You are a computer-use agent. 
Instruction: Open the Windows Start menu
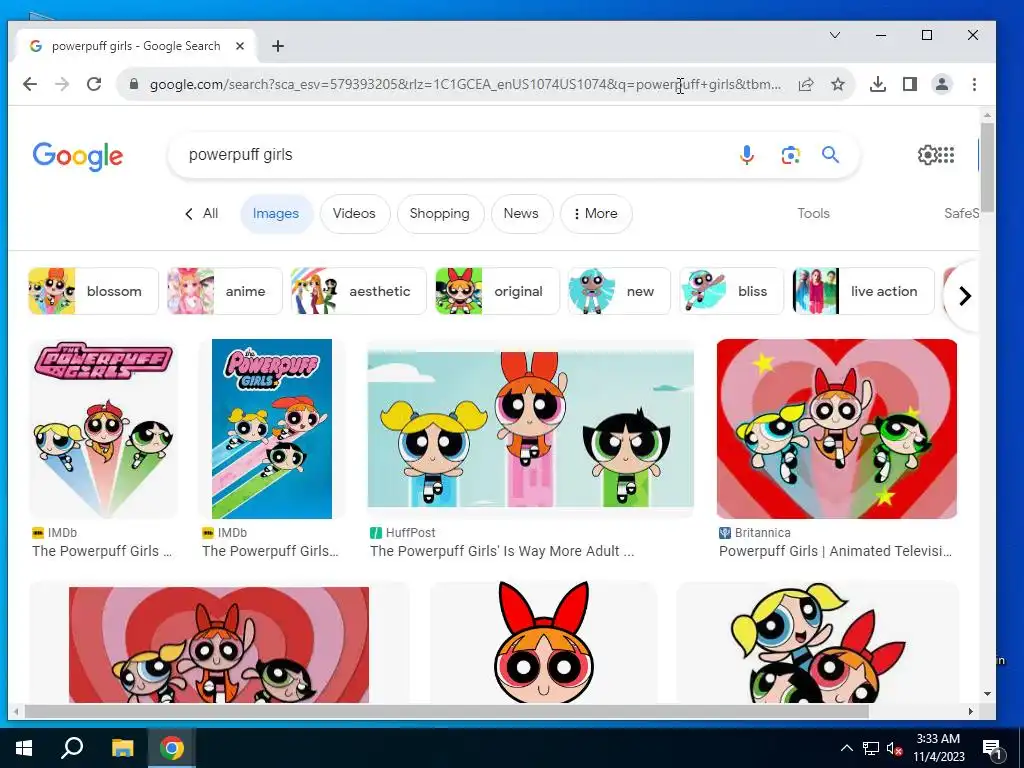pyautogui.click(x=24, y=748)
